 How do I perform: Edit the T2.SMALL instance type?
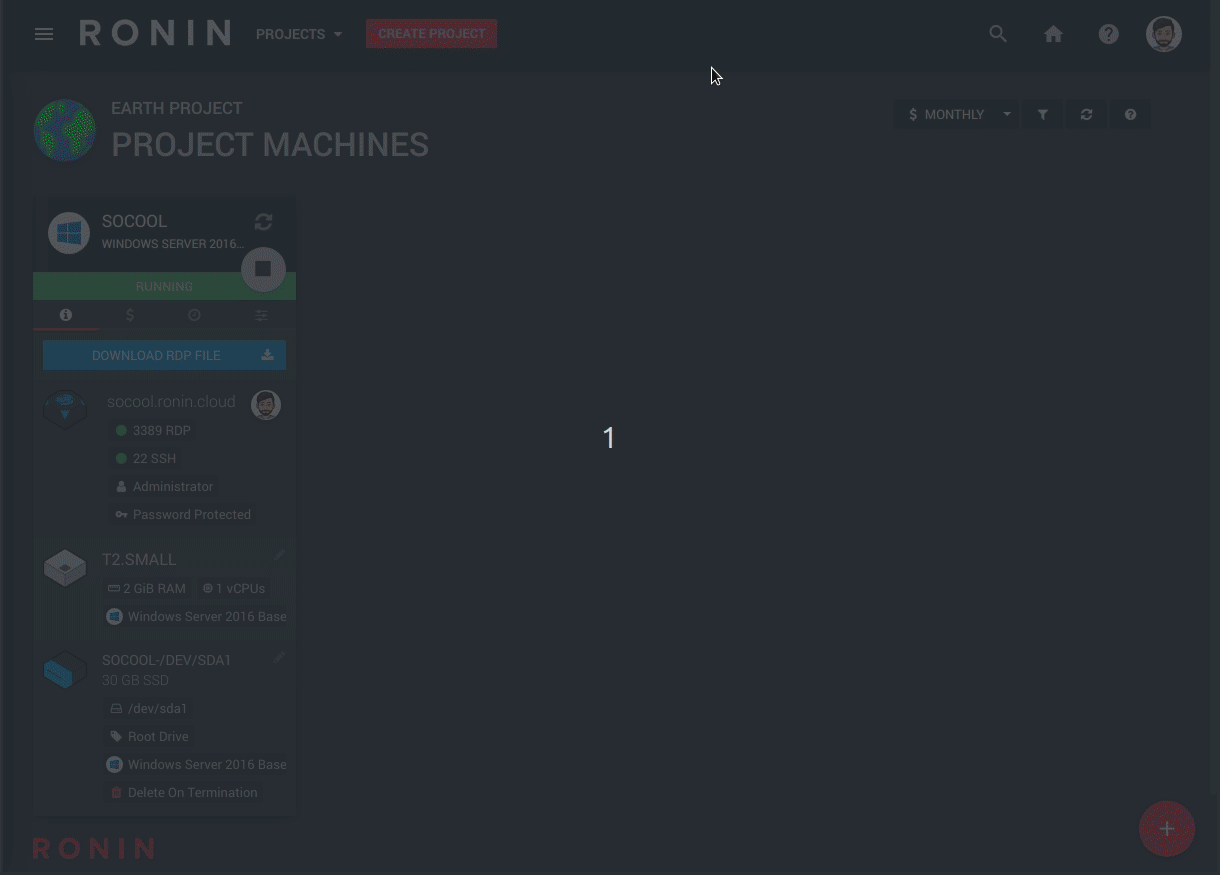(280, 554)
